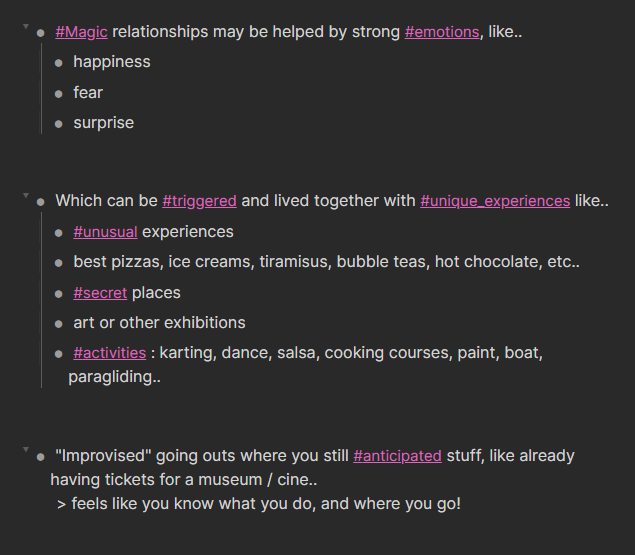Open the #secret tag link
The width and height of the screenshot is (635, 555).
(100, 293)
